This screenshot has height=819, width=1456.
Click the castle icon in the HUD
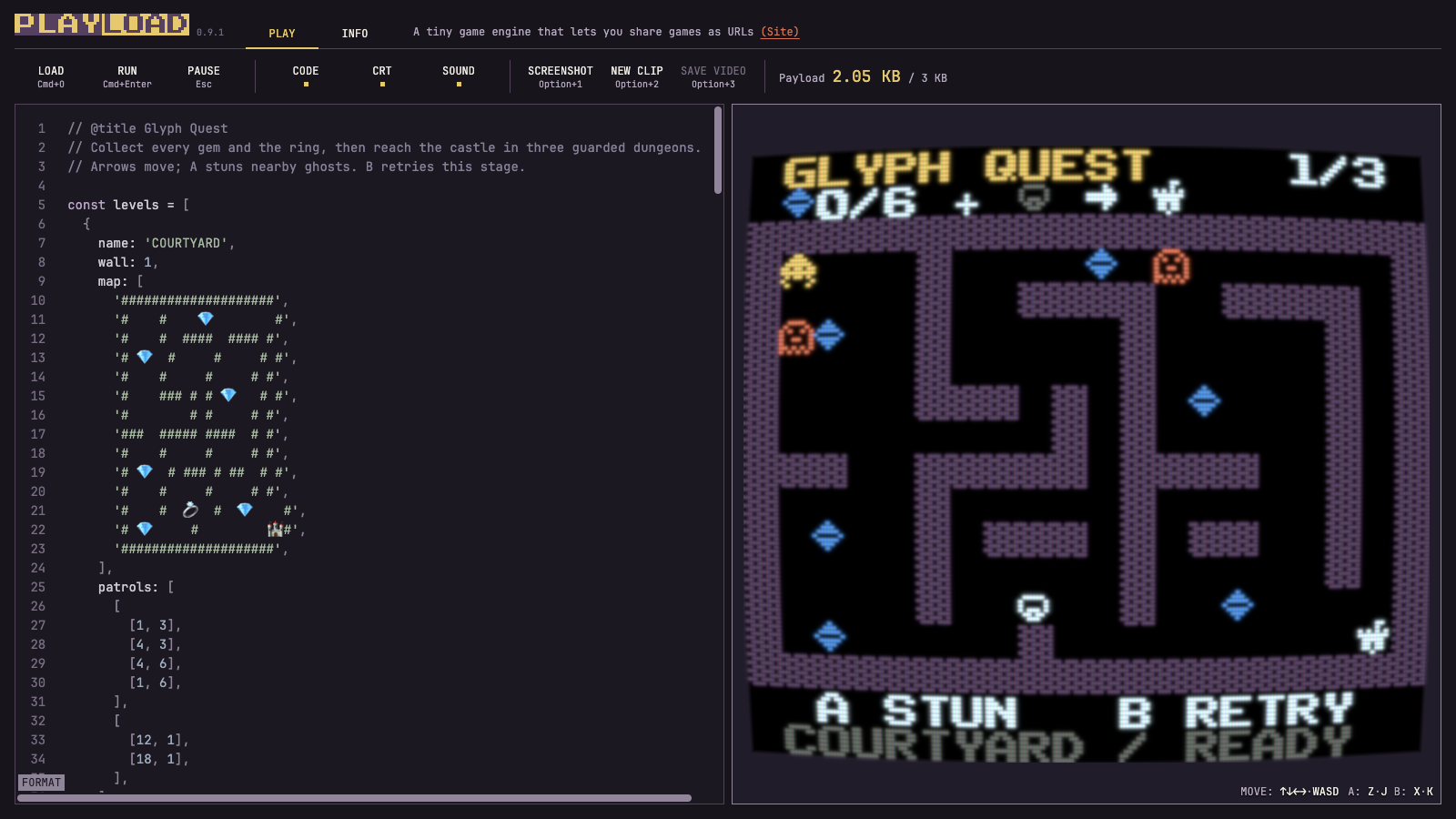pyautogui.click(x=1168, y=196)
